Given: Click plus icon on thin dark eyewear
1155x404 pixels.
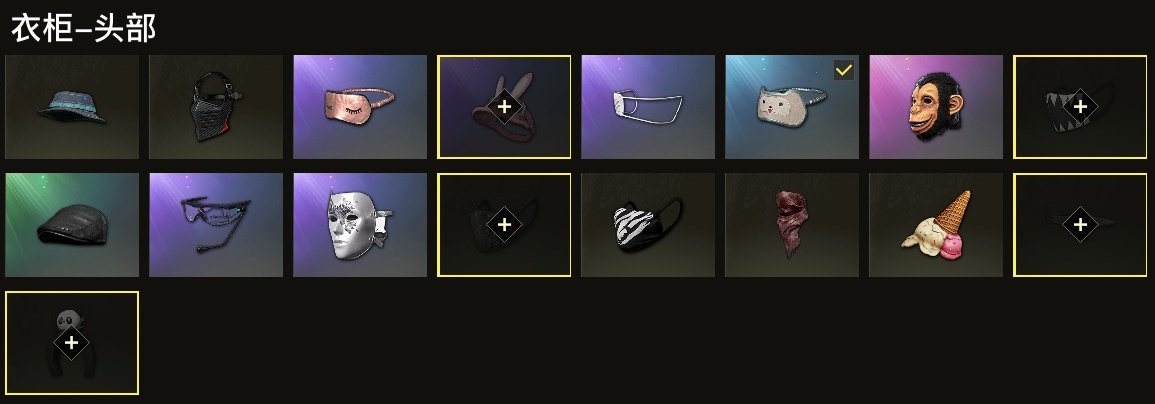Looking at the screenshot, I should [x=1080, y=225].
